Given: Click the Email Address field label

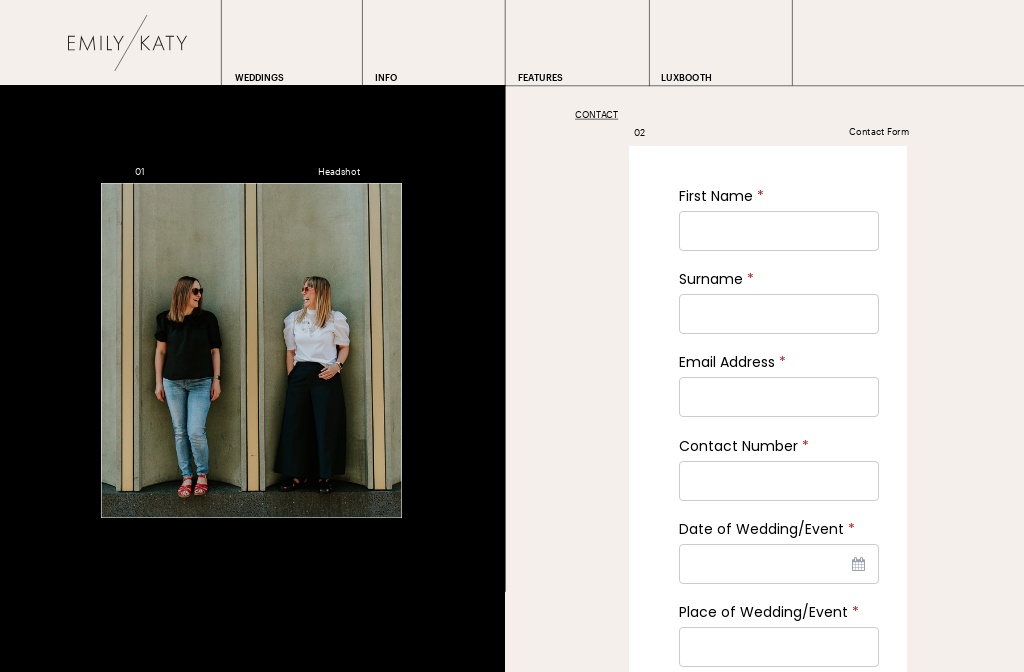Looking at the screenshot, I should 726,362.
